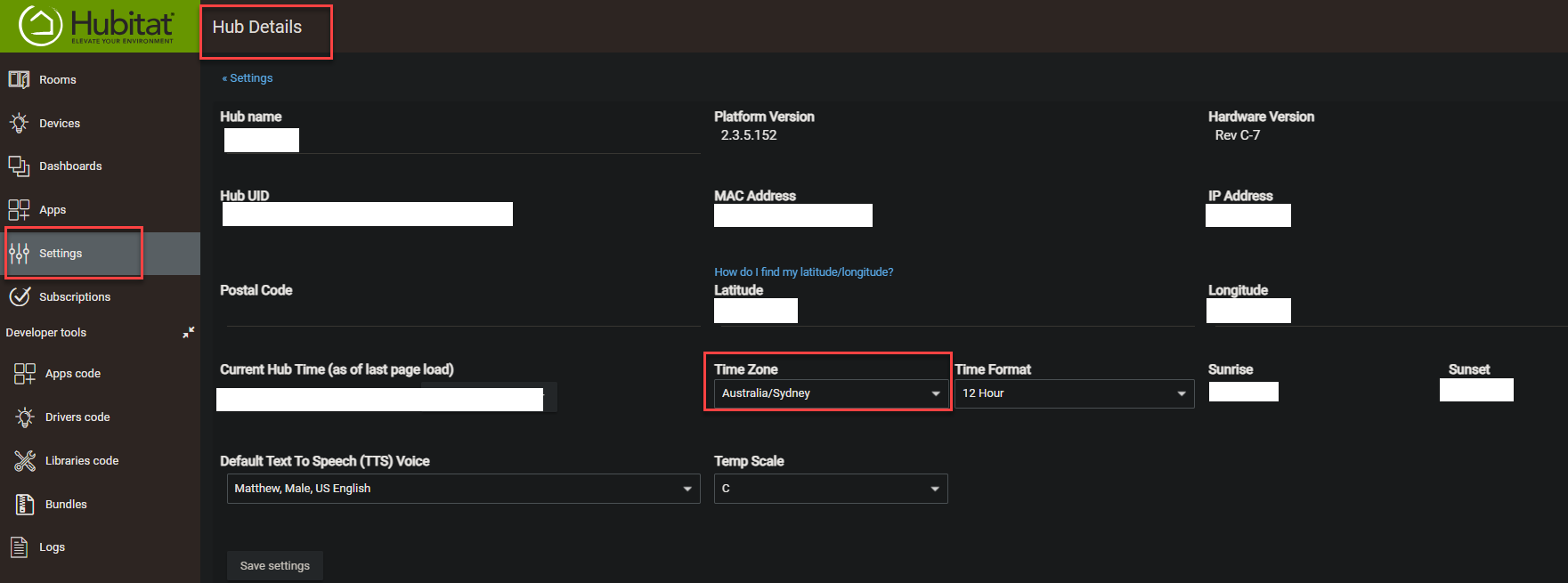Click the Settings sliders icon
This screenshot has width=1568, height=583.
tap(19, 254)
